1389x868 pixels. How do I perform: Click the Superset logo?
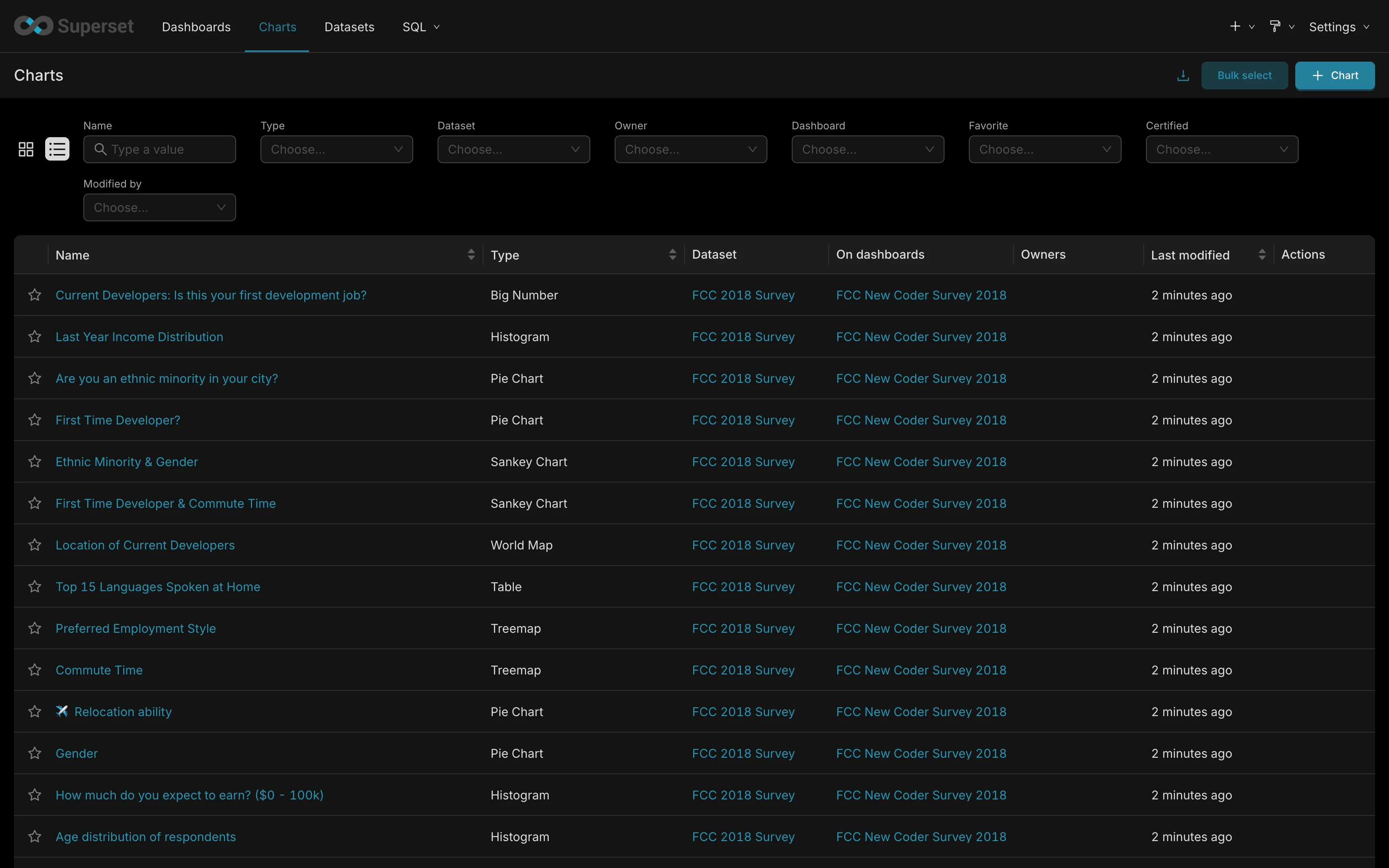(73, 26)
